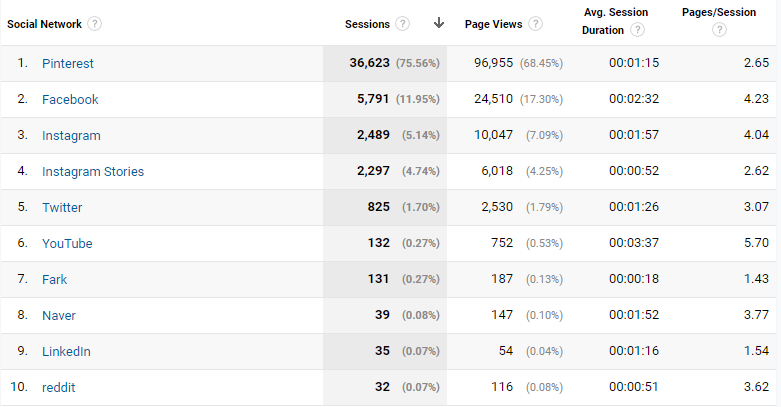Click the help icon beside Social Network
The height and width of the screenshot is (407, 781).
95,23
